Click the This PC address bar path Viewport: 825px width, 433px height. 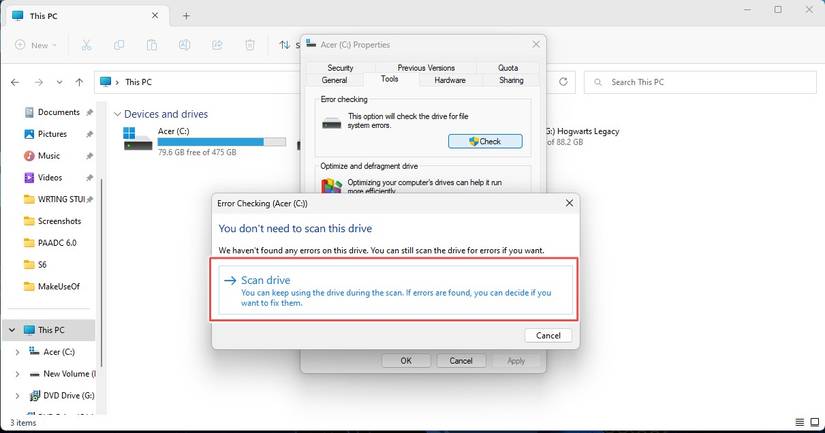pos(138,82)
